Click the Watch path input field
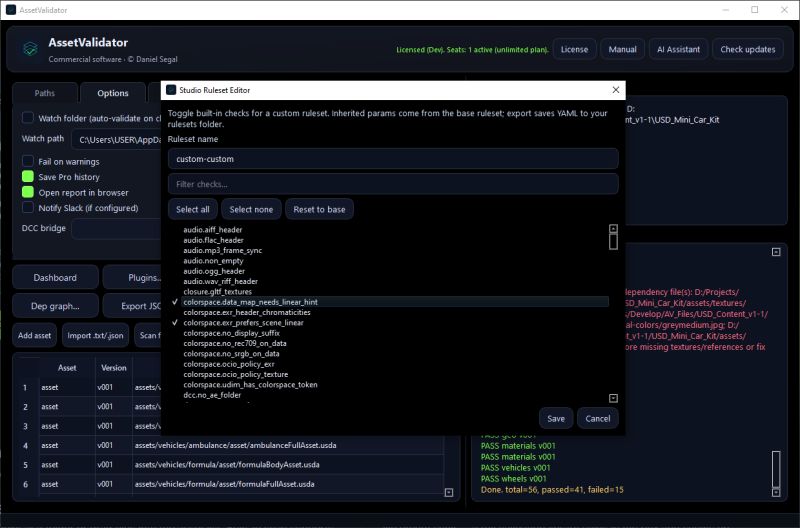This screenshot has height=528, width=800. click(116, 139)
